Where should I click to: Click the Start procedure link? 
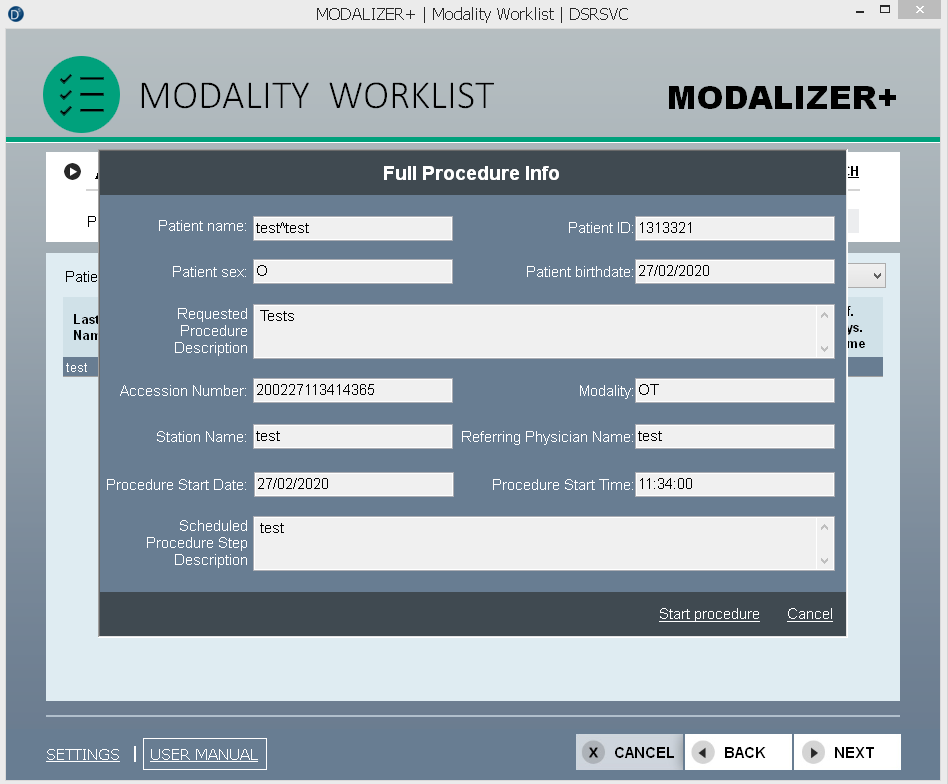(708, 614)
